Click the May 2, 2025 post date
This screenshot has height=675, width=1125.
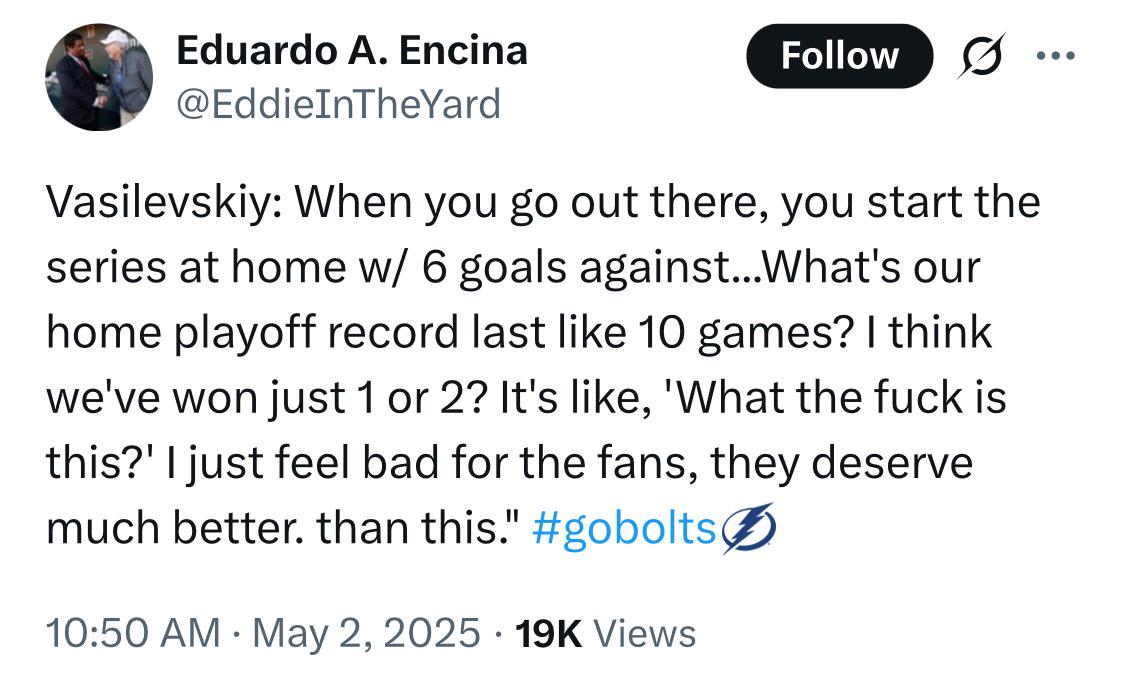pyautogui.click(x=366, y=633)
